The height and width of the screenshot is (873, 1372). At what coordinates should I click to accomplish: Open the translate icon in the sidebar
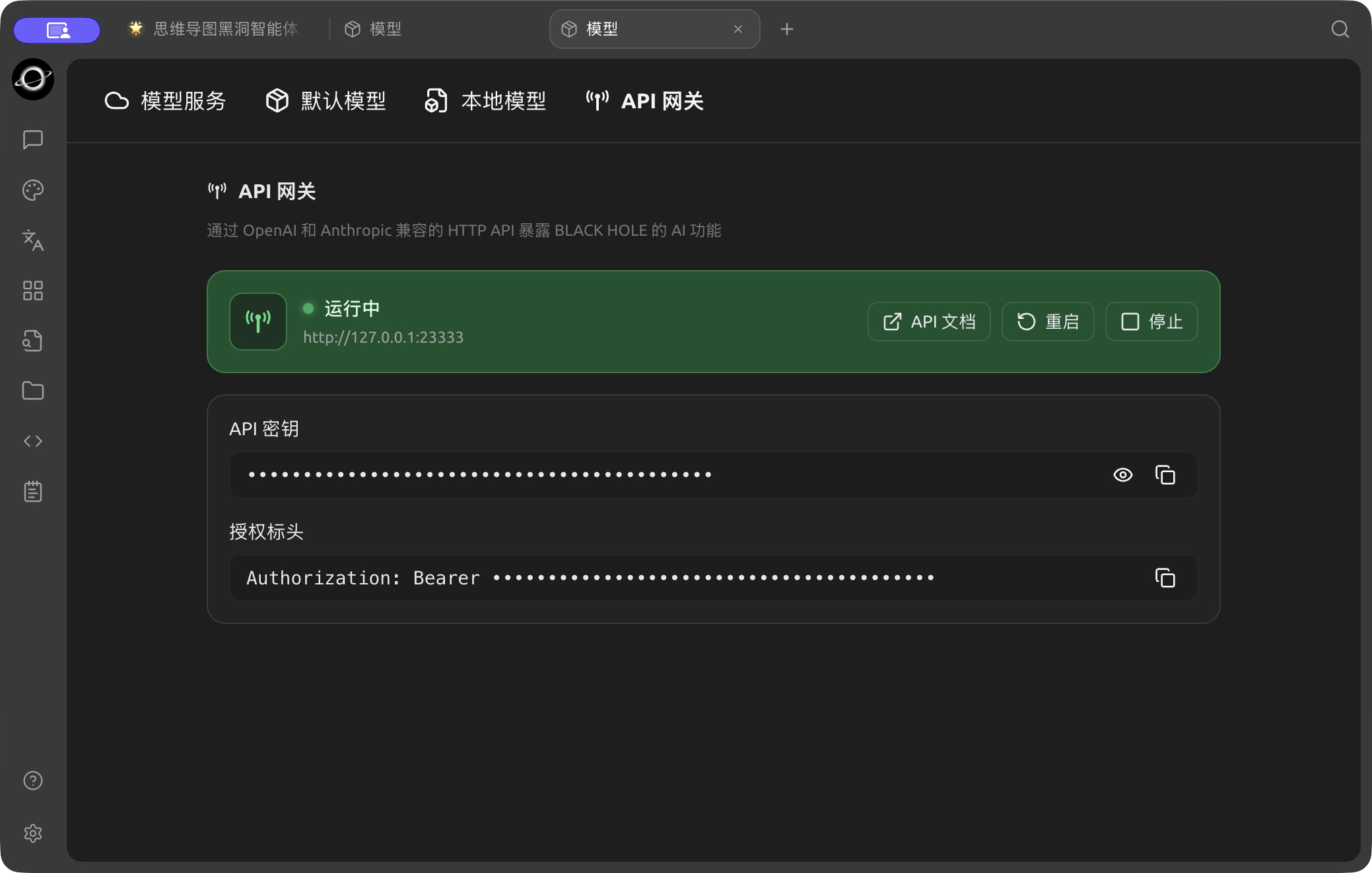(33, 240)
